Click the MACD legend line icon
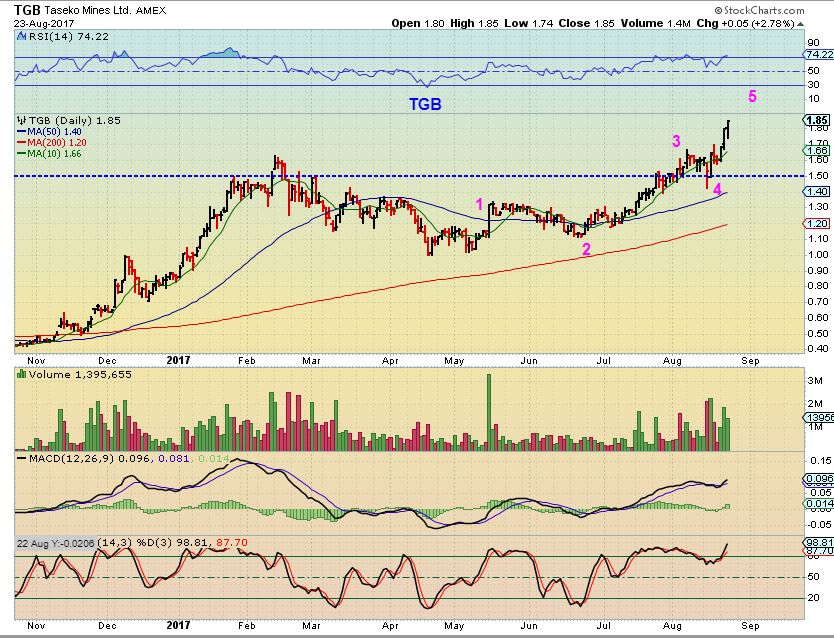This screenshot has height=638, width=834. (22, 458)
